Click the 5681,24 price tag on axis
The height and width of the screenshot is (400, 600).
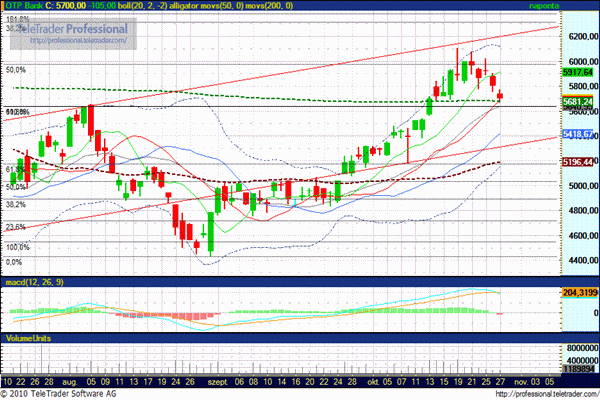pos(578,101)
